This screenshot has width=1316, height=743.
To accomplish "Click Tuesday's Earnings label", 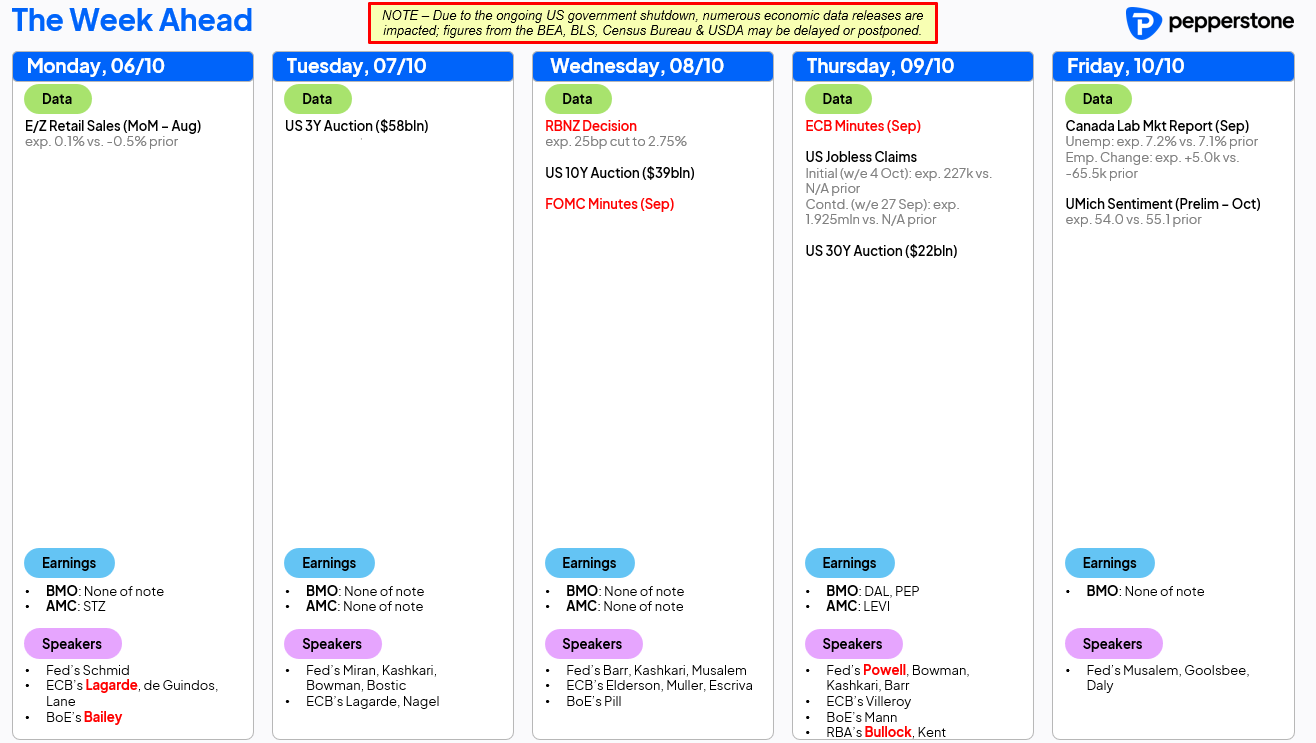I will (329, 563).
